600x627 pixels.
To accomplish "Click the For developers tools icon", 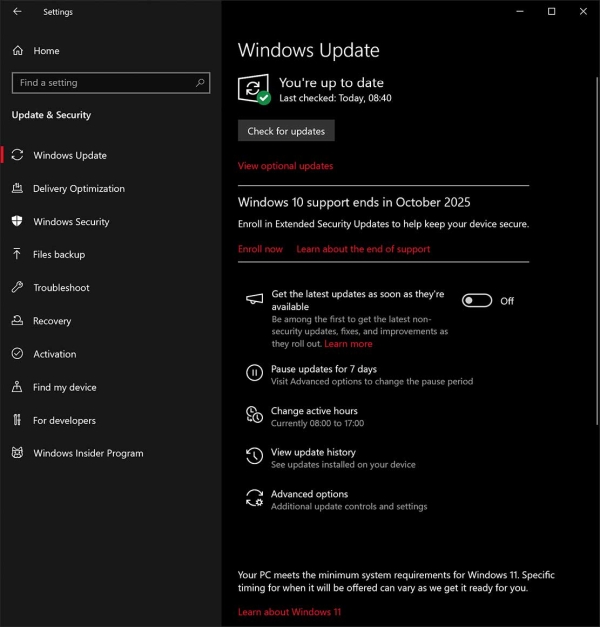I will (x=17, y=420).
